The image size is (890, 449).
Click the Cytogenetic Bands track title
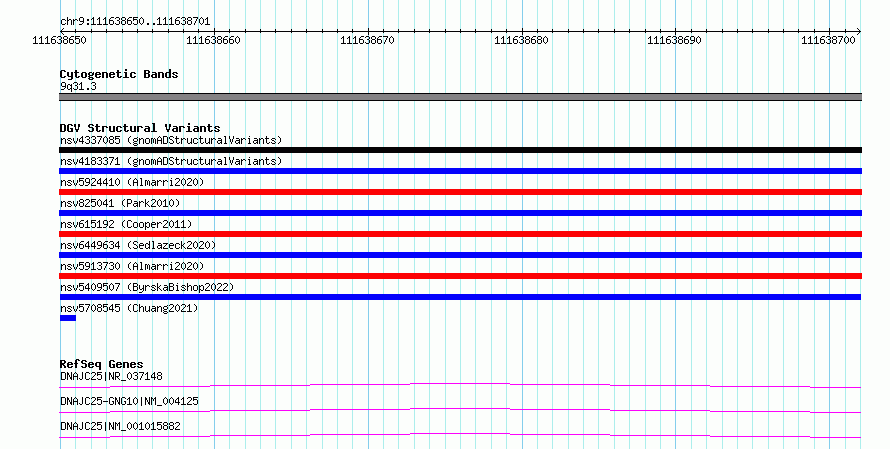(x=119, y=74)
